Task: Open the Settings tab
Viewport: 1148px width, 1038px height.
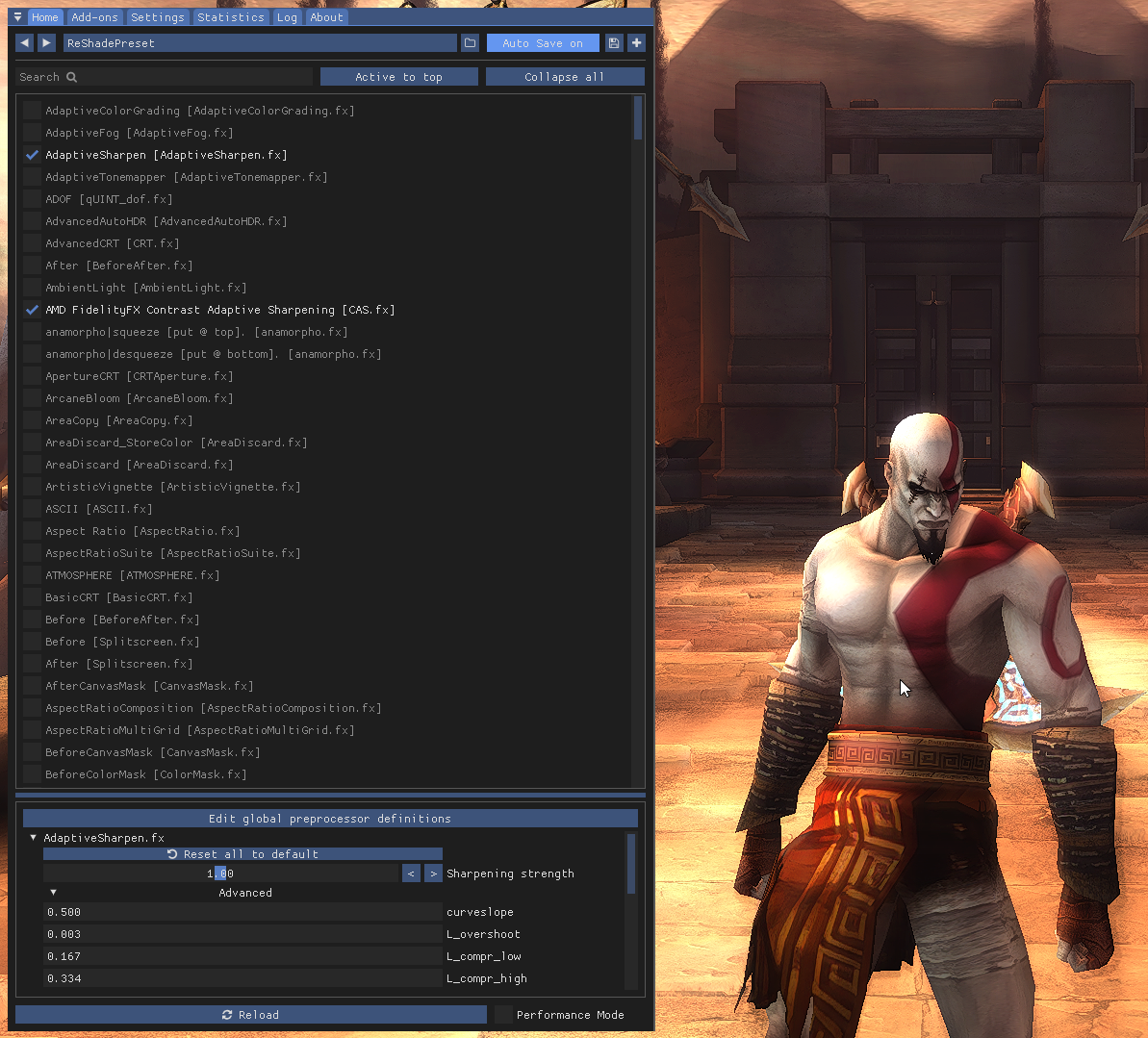Action: [158, 17]
